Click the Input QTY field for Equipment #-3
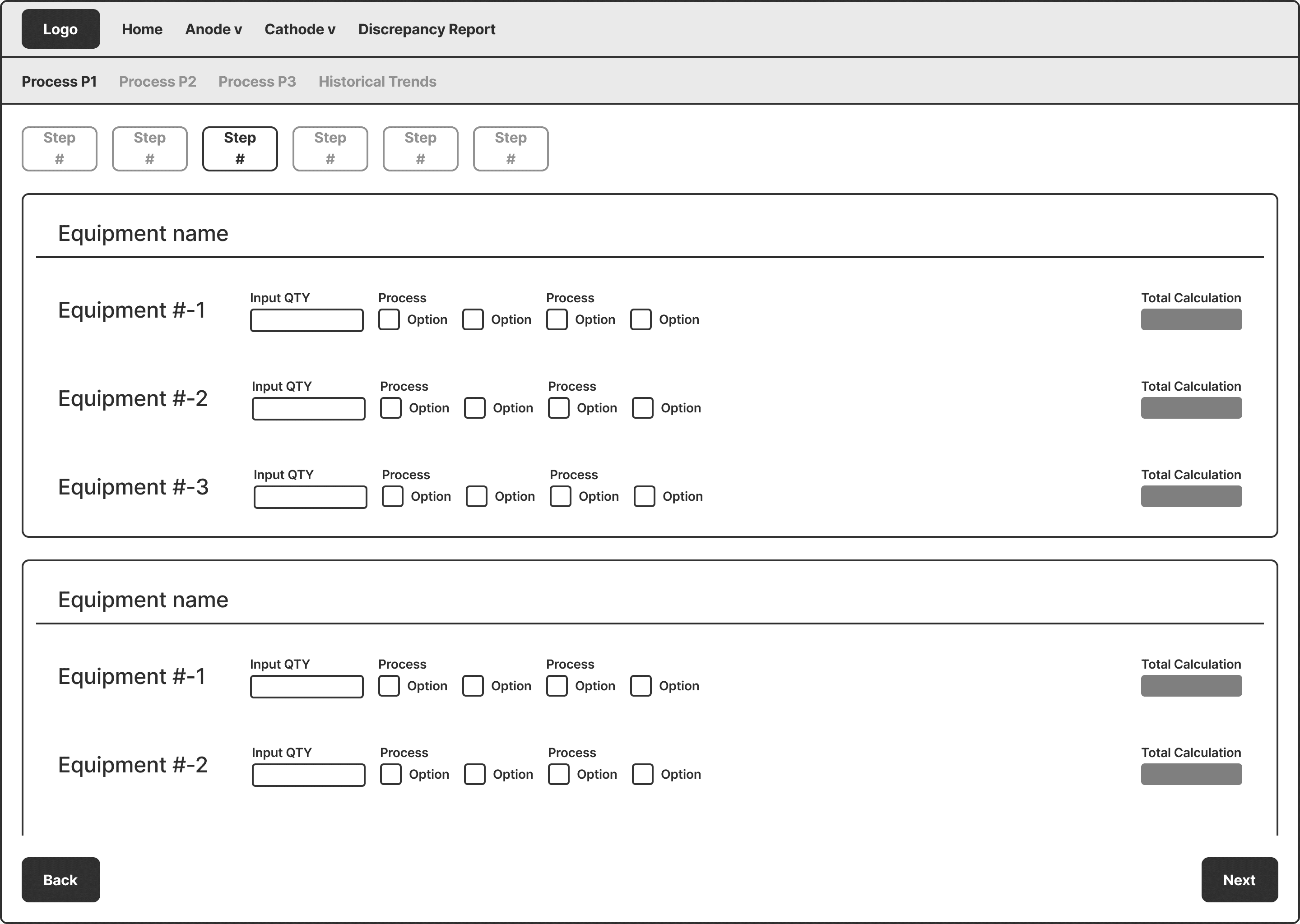Viewport: 1300px width, 924px height. pyautogui.click(x=310, y=497)
